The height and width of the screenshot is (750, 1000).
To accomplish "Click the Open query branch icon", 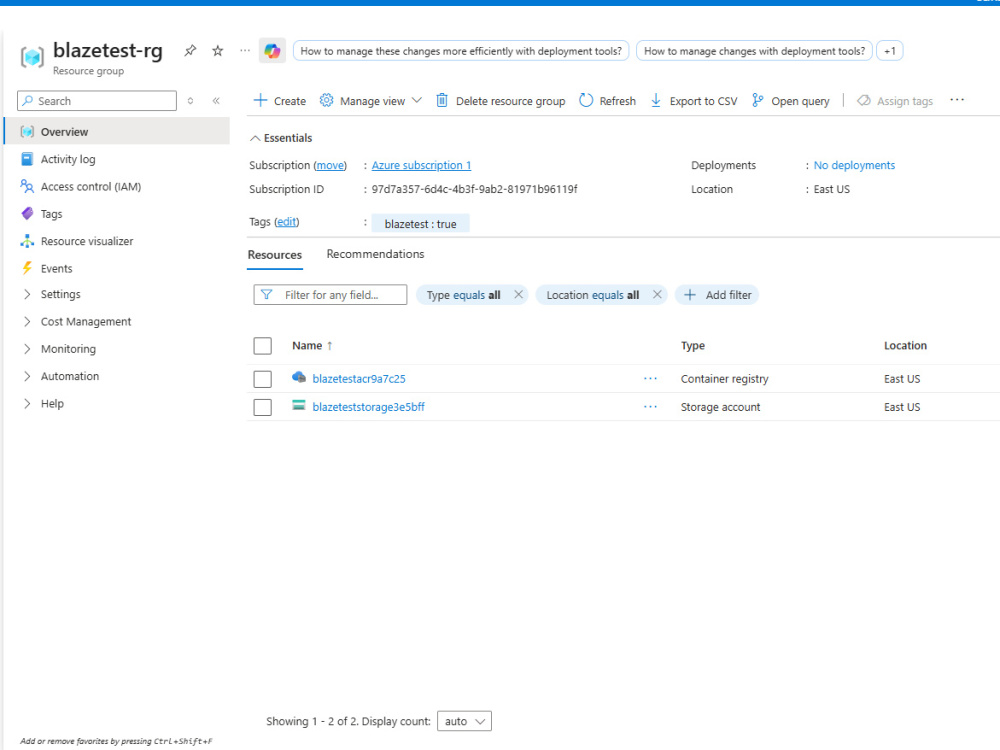I will [757, 100].
